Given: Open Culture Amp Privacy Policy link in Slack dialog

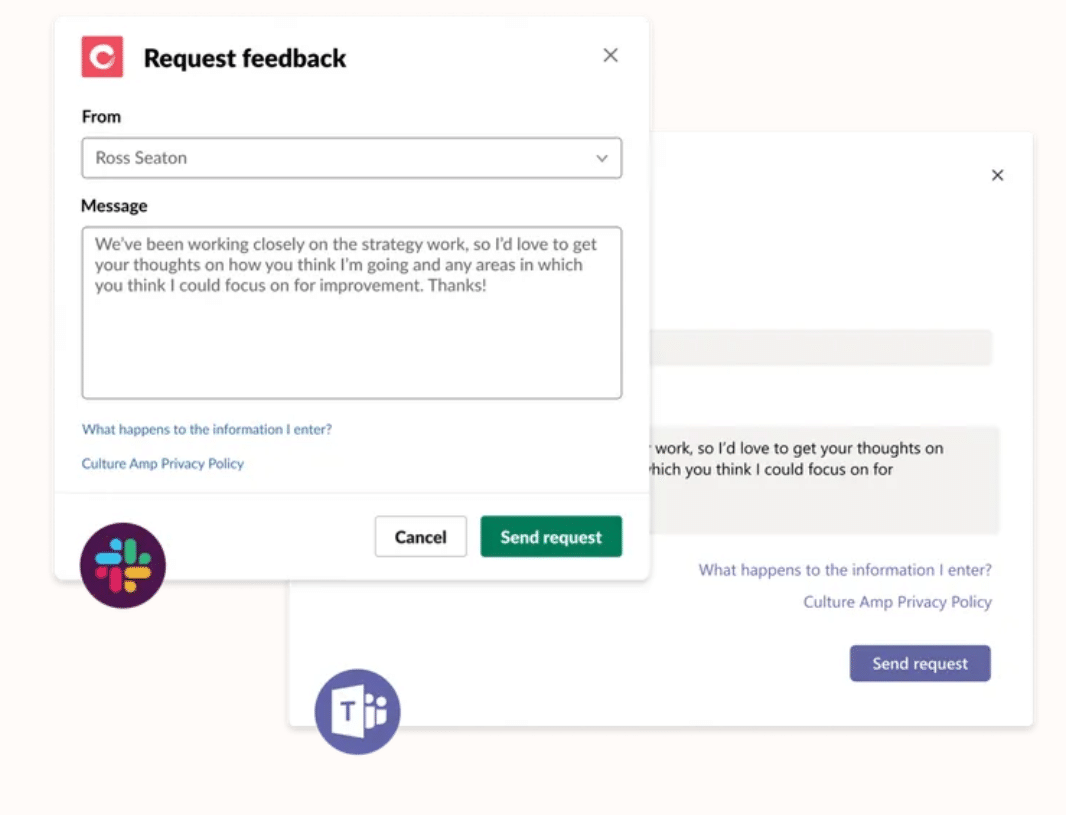Looking at the screenshot, I should coord(162,464).
